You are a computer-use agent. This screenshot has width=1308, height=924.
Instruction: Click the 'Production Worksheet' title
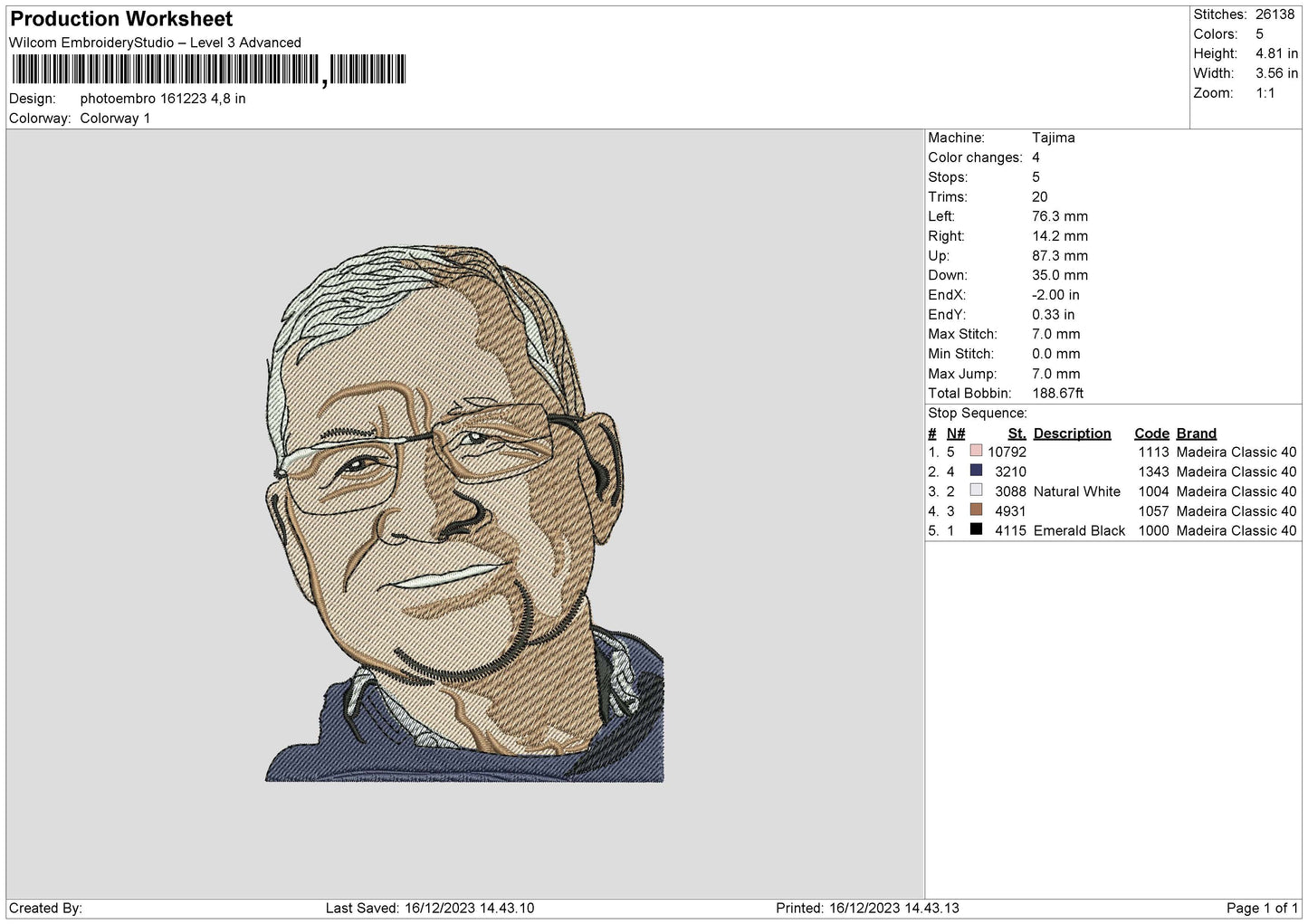121,19
